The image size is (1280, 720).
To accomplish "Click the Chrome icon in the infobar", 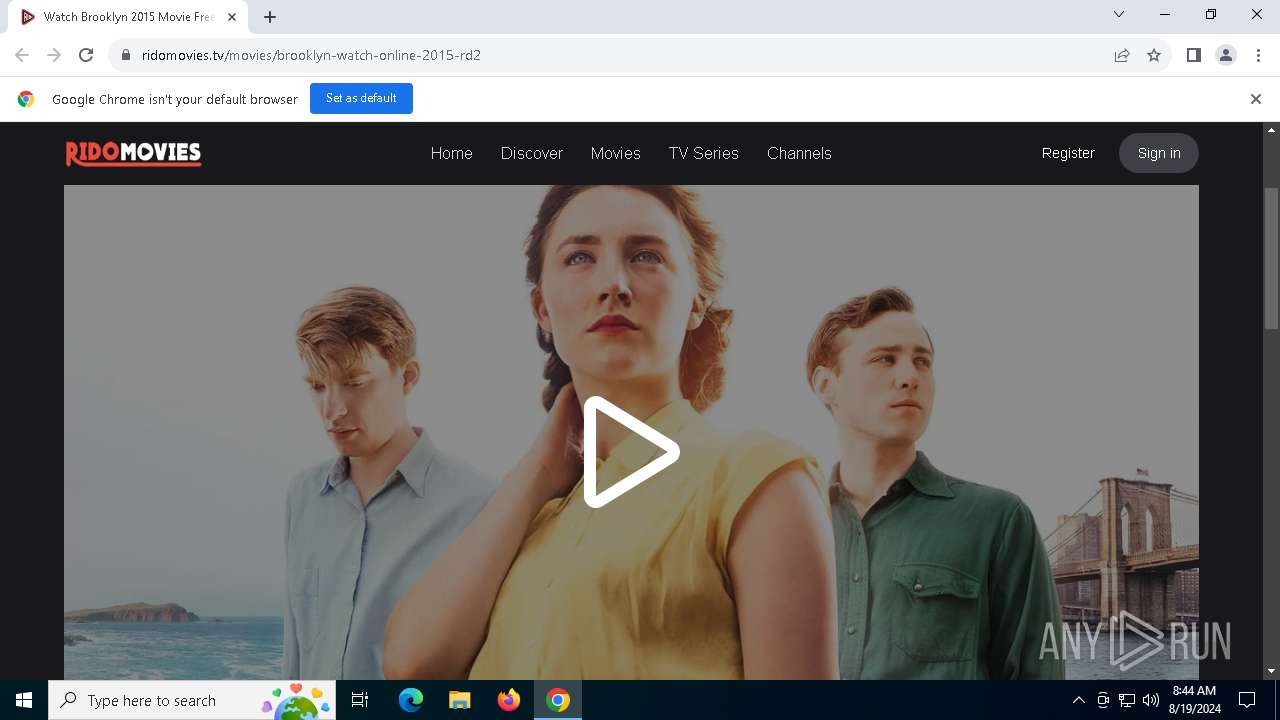I will click(x=26, y=99).
